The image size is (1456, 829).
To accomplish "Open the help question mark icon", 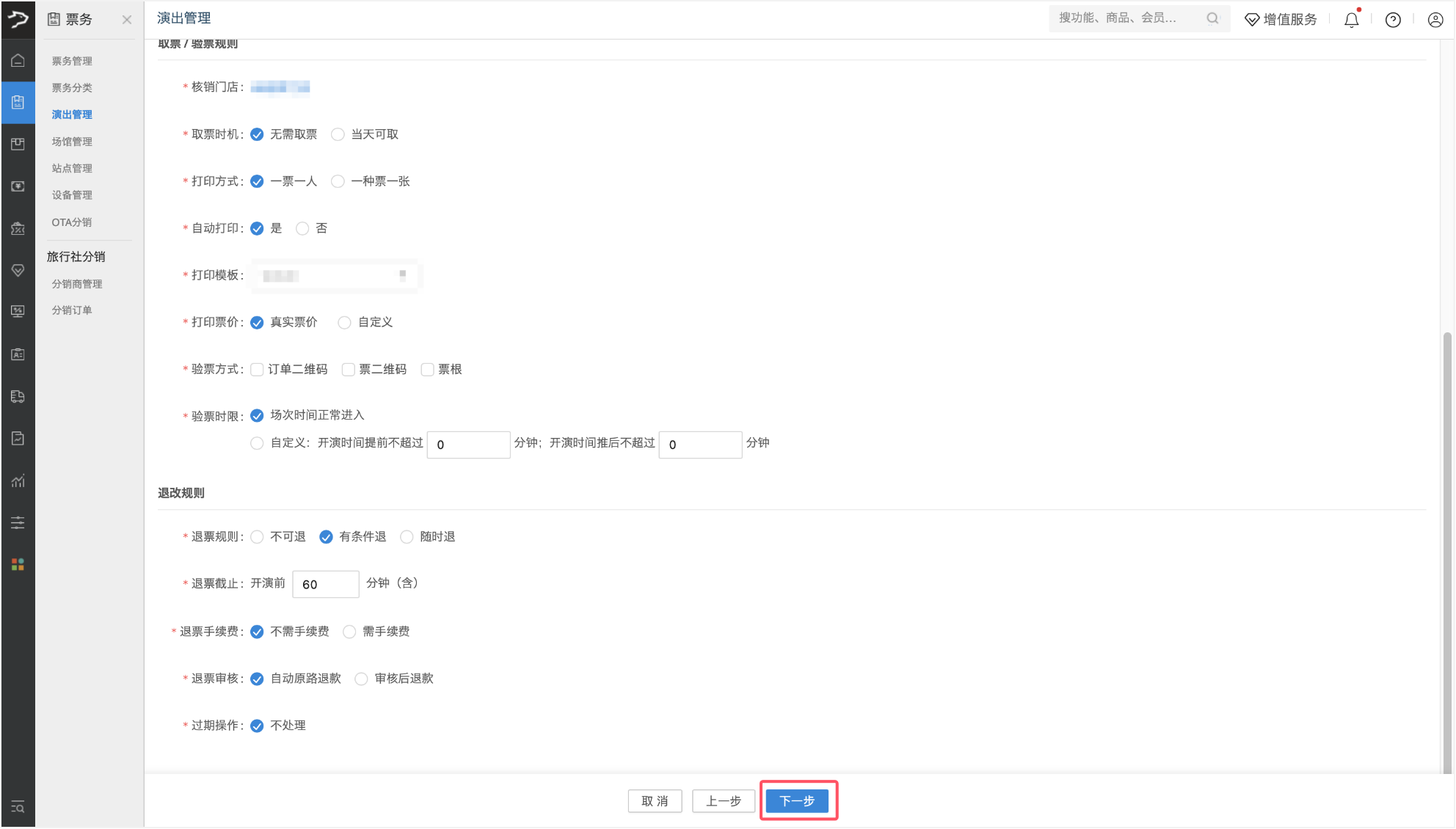I will (x=1393, y=20).
